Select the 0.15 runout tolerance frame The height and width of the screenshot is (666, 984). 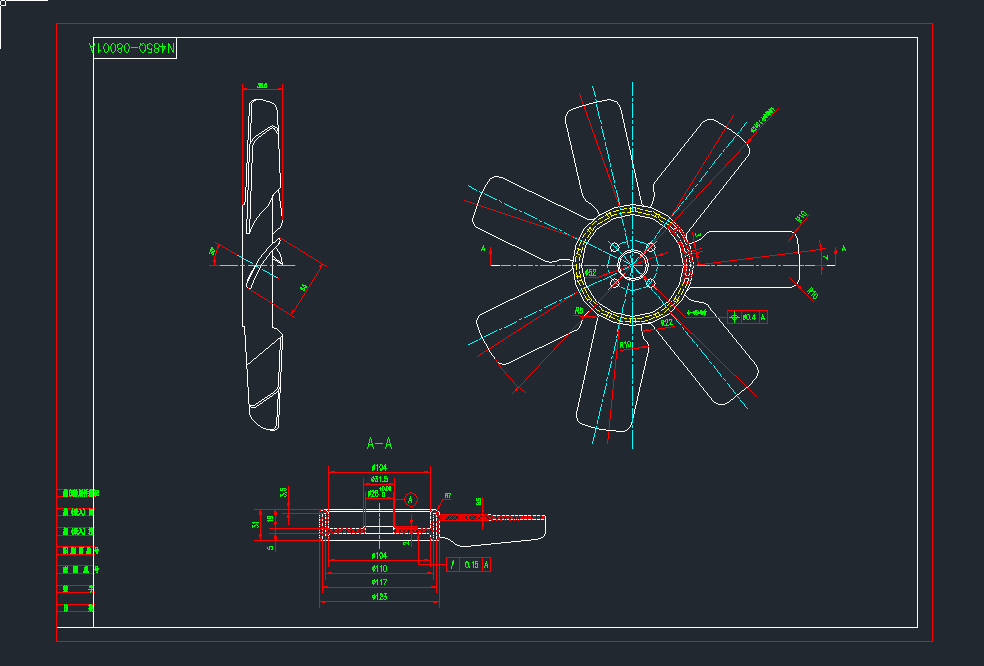click(471, 565)
